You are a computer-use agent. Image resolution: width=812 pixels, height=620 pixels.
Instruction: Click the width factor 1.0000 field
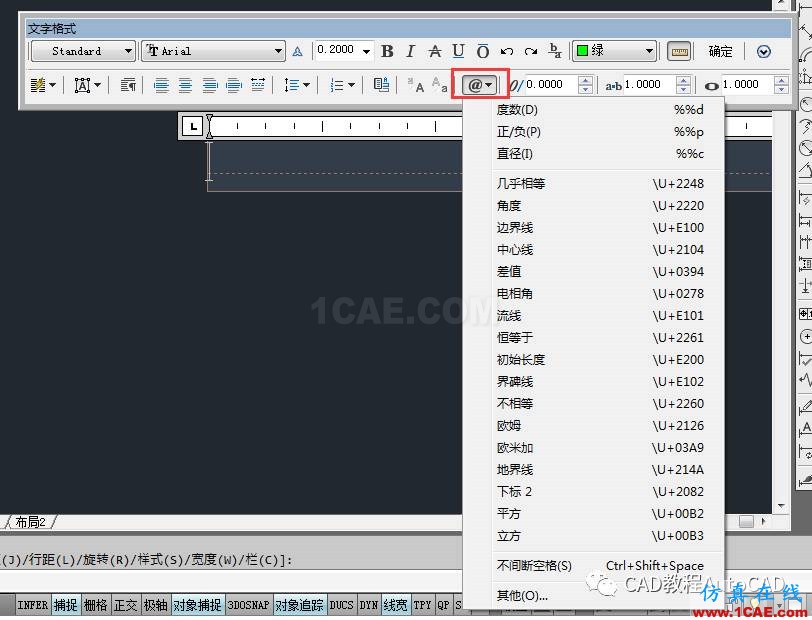point(747,84)
